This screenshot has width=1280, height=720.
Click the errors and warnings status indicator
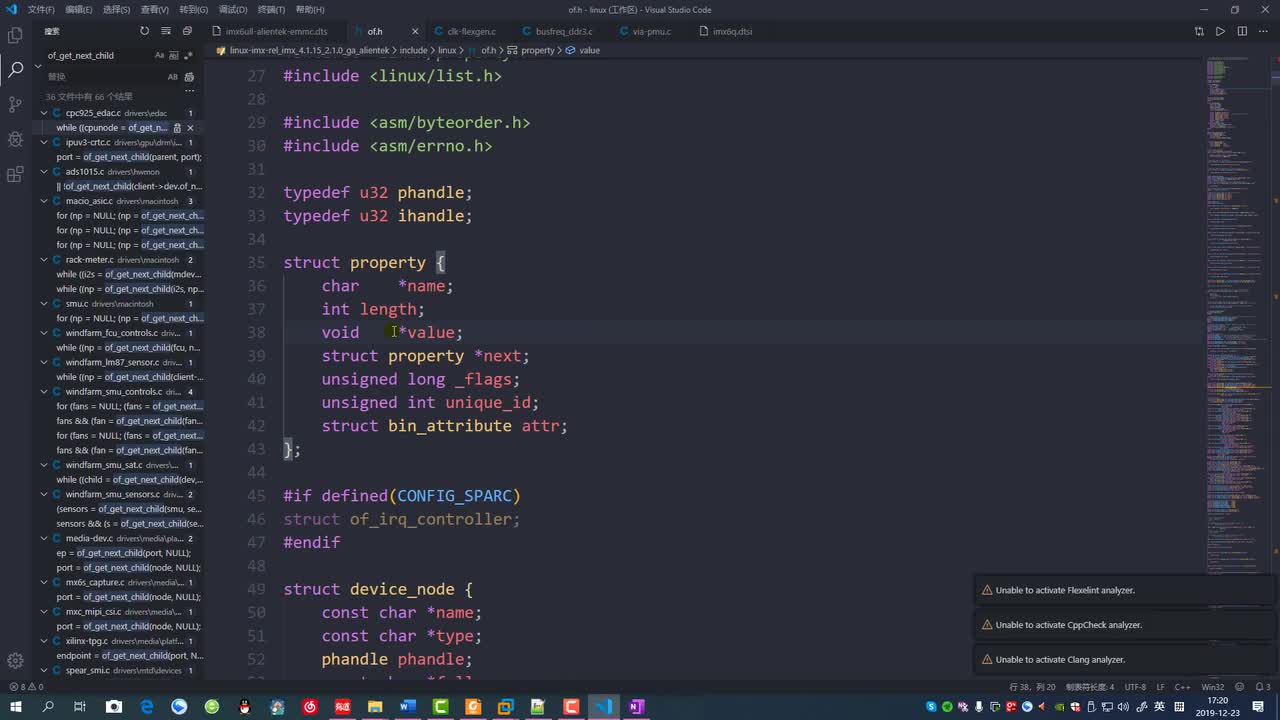point(26,687)
